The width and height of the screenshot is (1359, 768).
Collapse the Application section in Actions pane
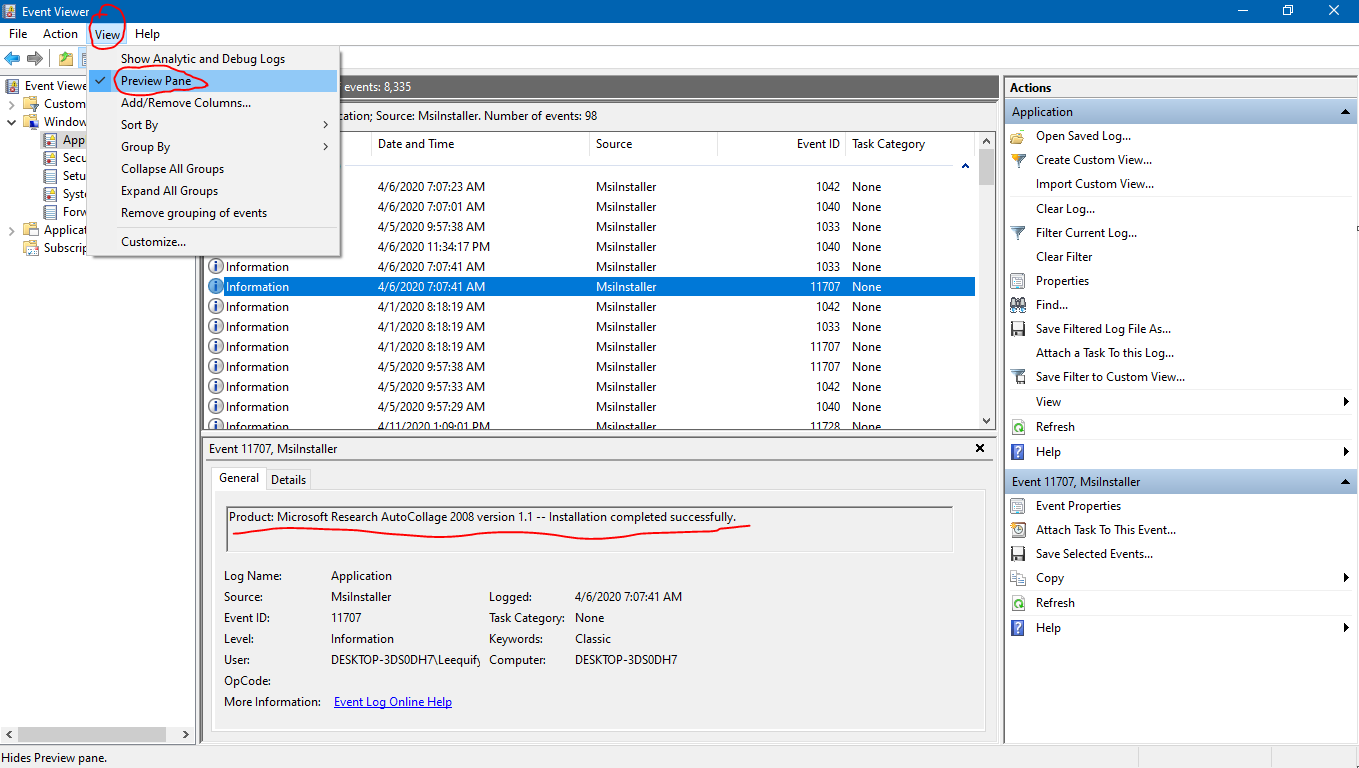(1345, 112)
